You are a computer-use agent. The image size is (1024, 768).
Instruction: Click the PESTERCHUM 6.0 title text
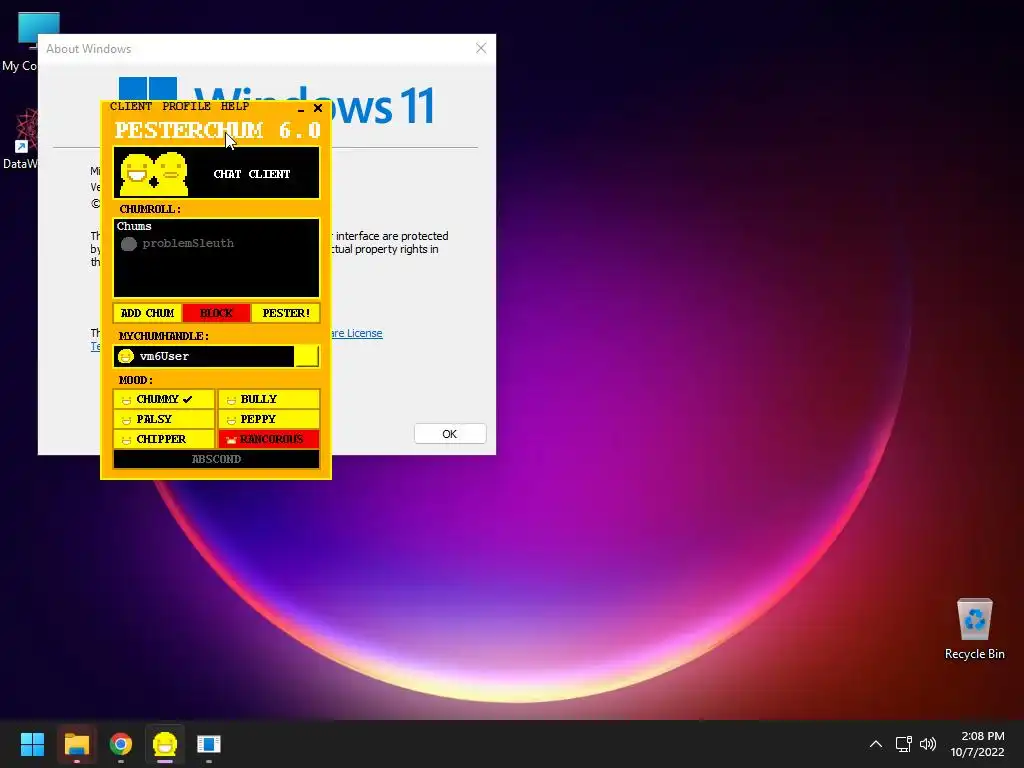pyautogui.click(x=217, y=130)
